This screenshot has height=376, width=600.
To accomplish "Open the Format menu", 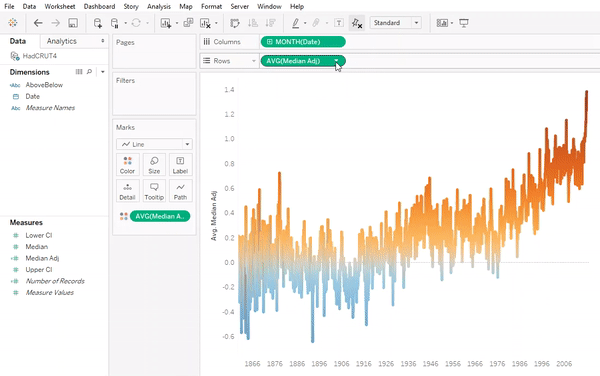I will pos(211,7).
